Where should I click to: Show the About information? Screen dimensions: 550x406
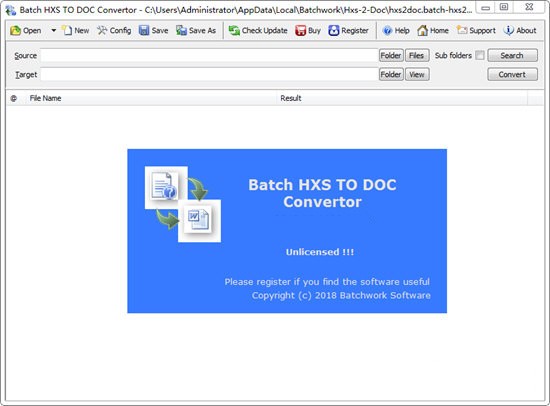[x=520, y=31]
